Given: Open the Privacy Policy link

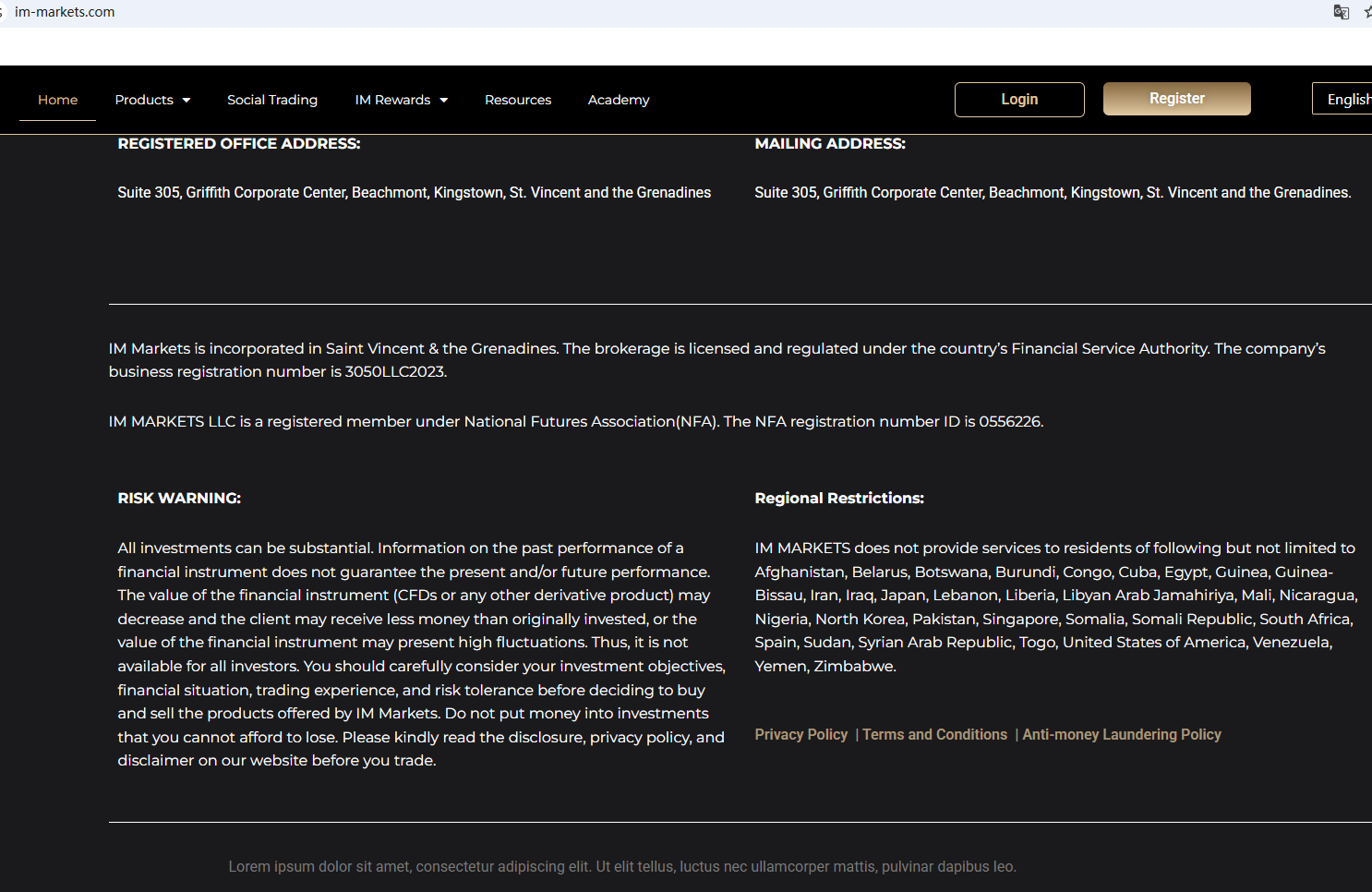Looking at the screenshot, I should click(800, 735).
